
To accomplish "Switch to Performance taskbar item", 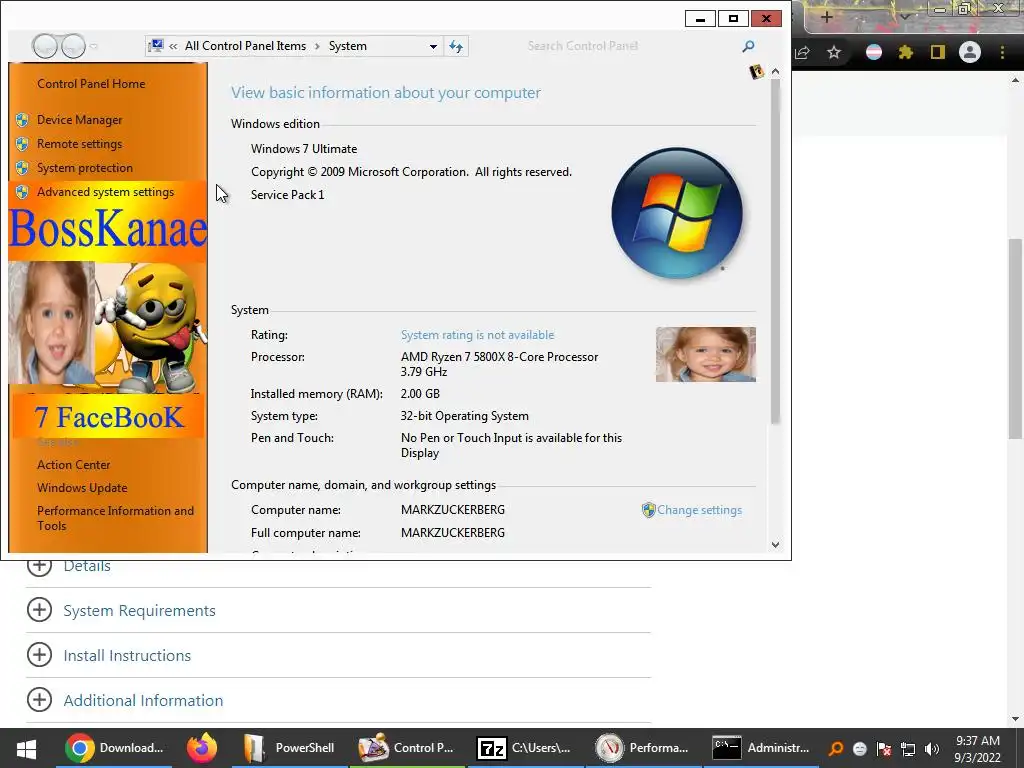I will 643,748.
